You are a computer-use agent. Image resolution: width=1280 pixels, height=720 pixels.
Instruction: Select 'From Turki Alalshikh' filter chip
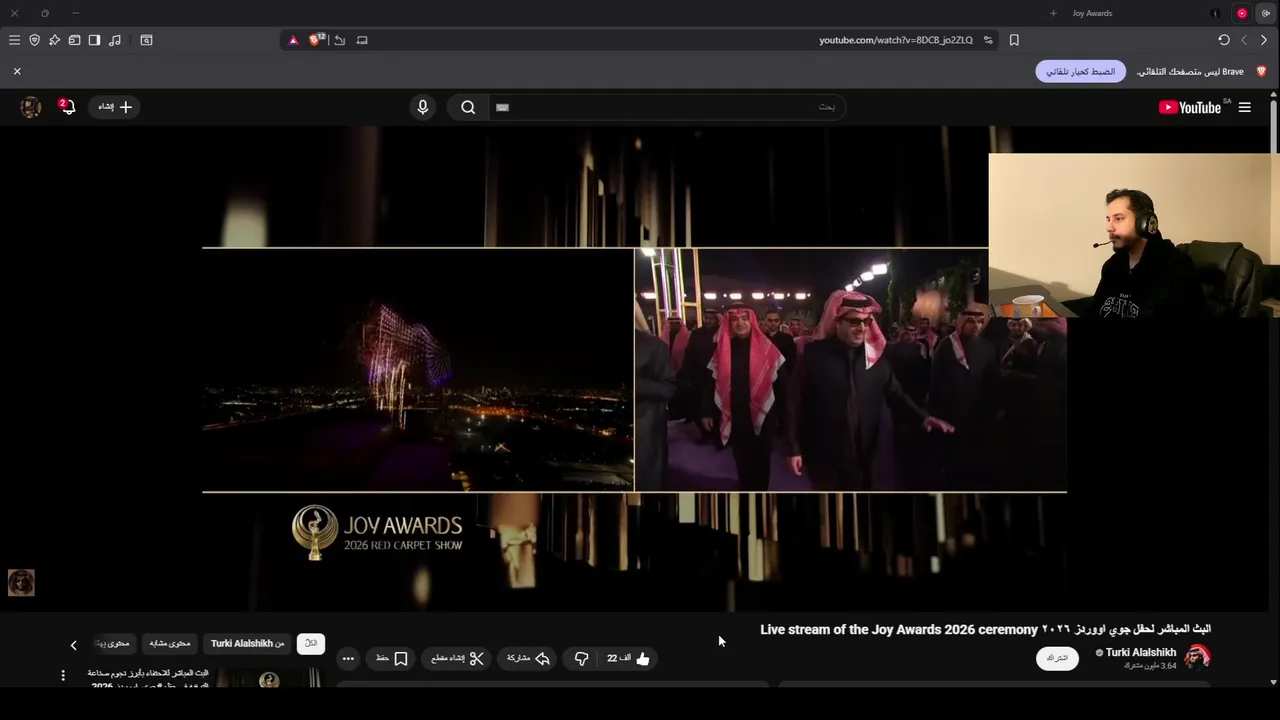[x=248, y=643]
